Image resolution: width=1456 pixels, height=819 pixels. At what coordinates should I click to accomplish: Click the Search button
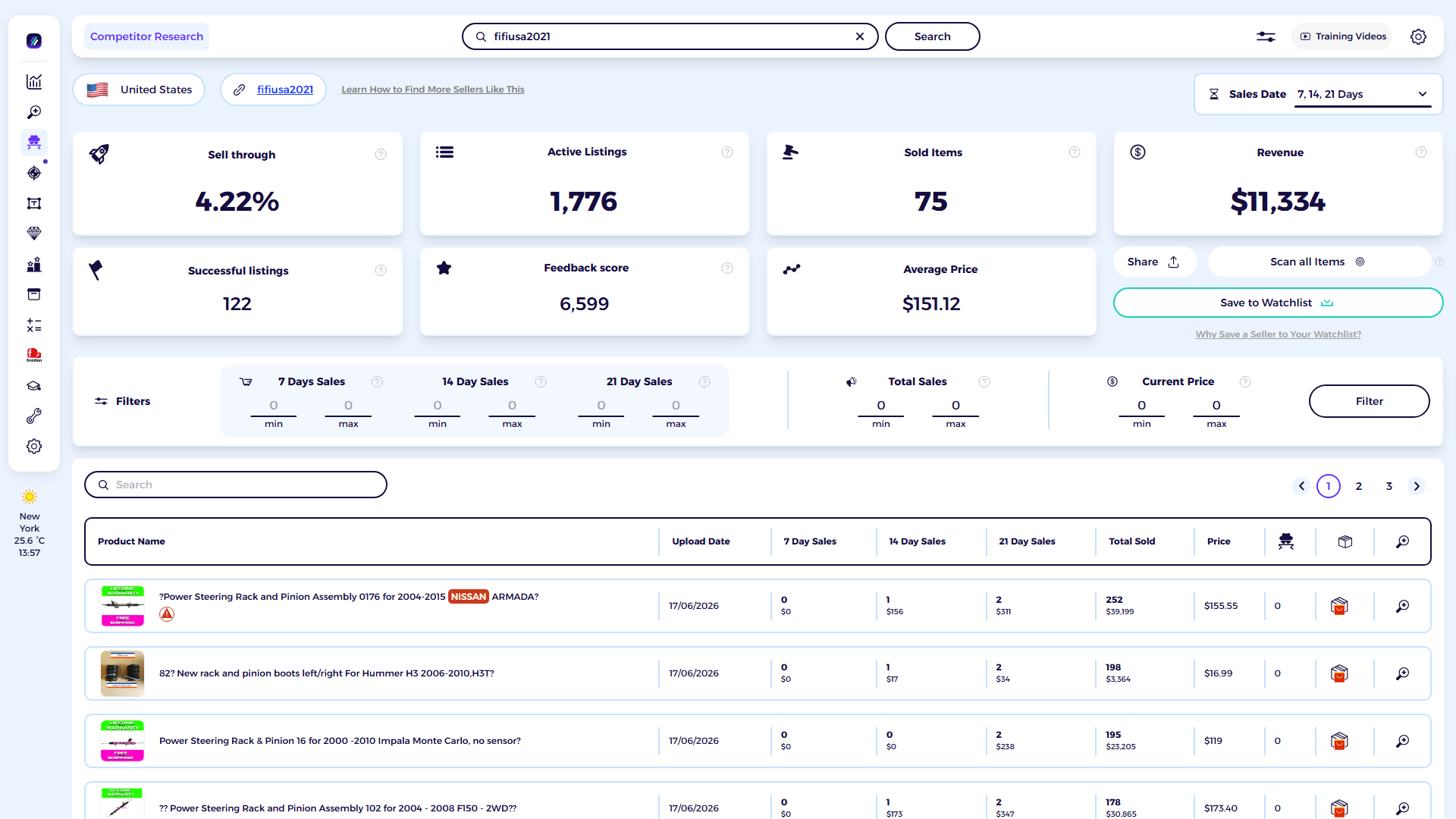click(x=932, y=36)
